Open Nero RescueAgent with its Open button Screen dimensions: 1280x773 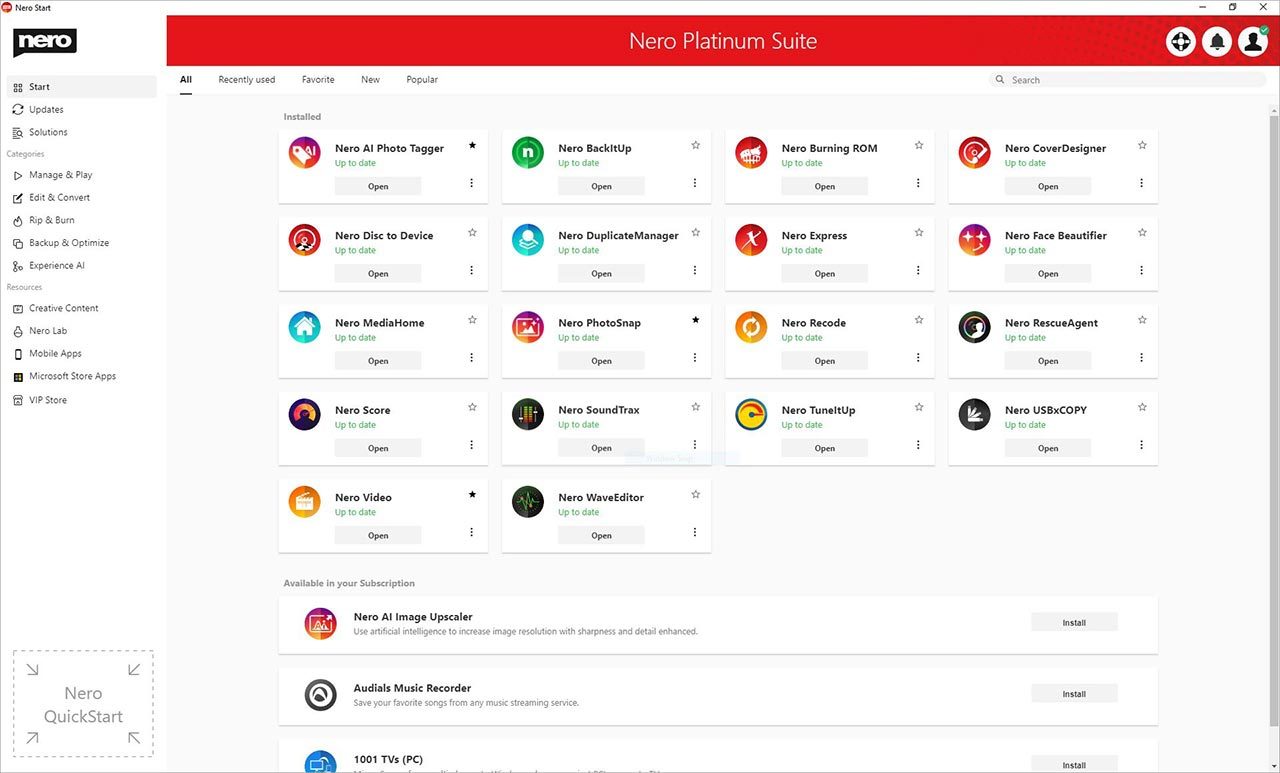[1048, 361]
